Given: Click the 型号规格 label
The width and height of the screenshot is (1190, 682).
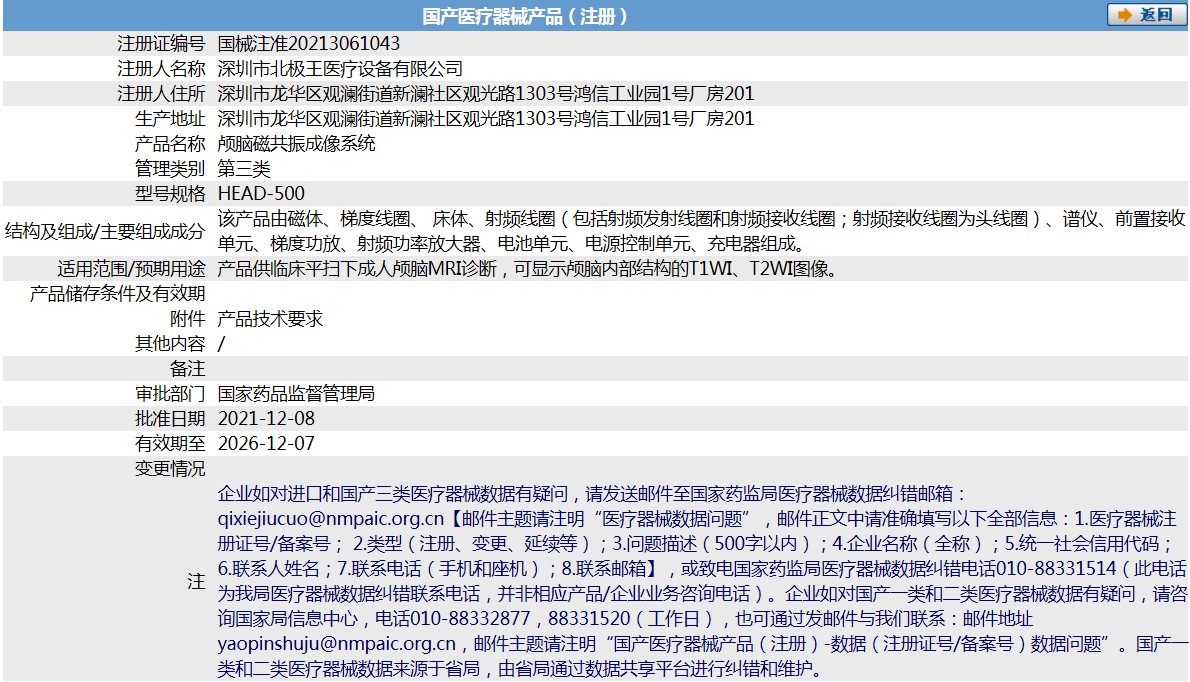Looking at the screenshot, I should click(x=170, y=194).
